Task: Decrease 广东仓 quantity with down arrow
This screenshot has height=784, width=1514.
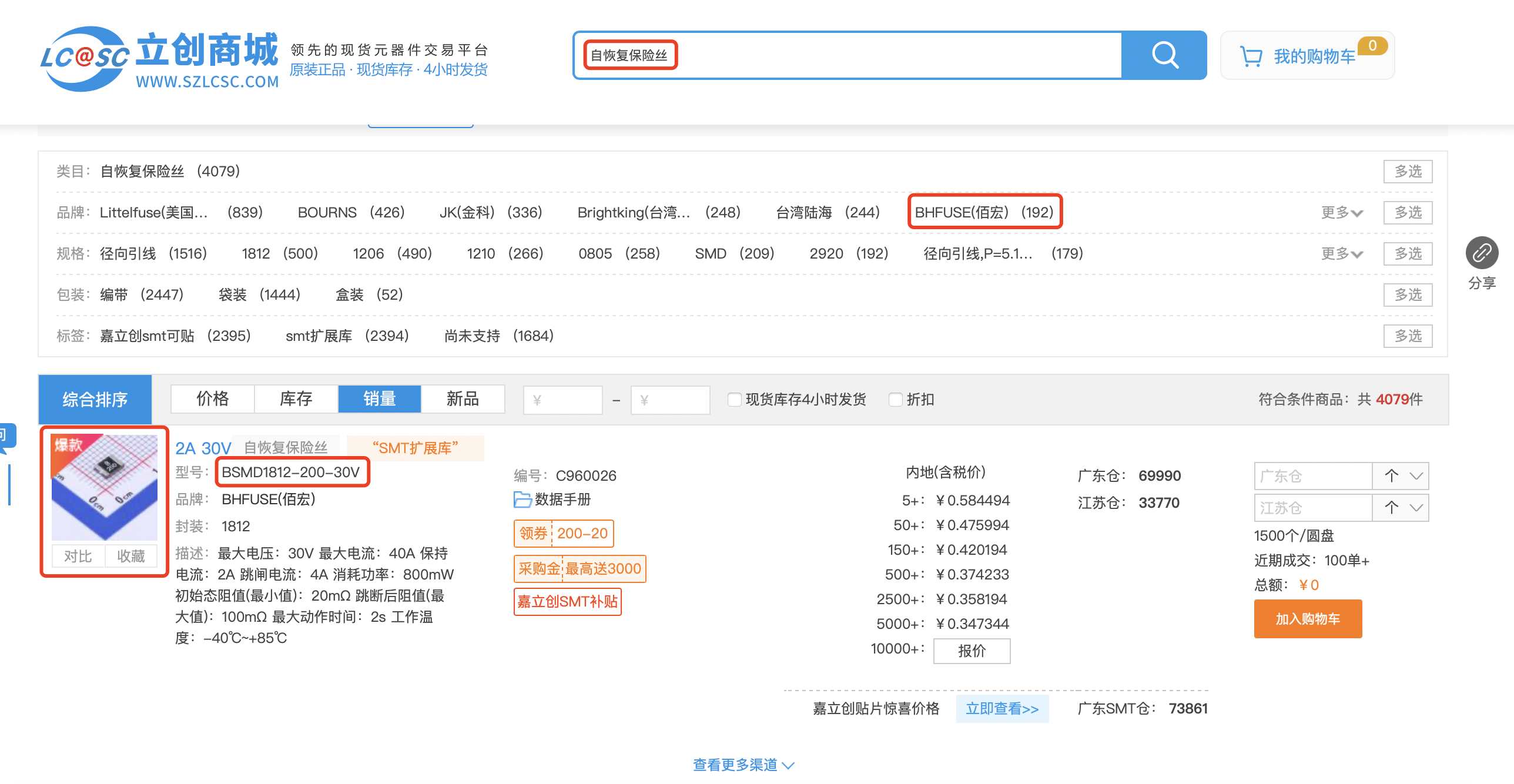Action: (1416, 476)
